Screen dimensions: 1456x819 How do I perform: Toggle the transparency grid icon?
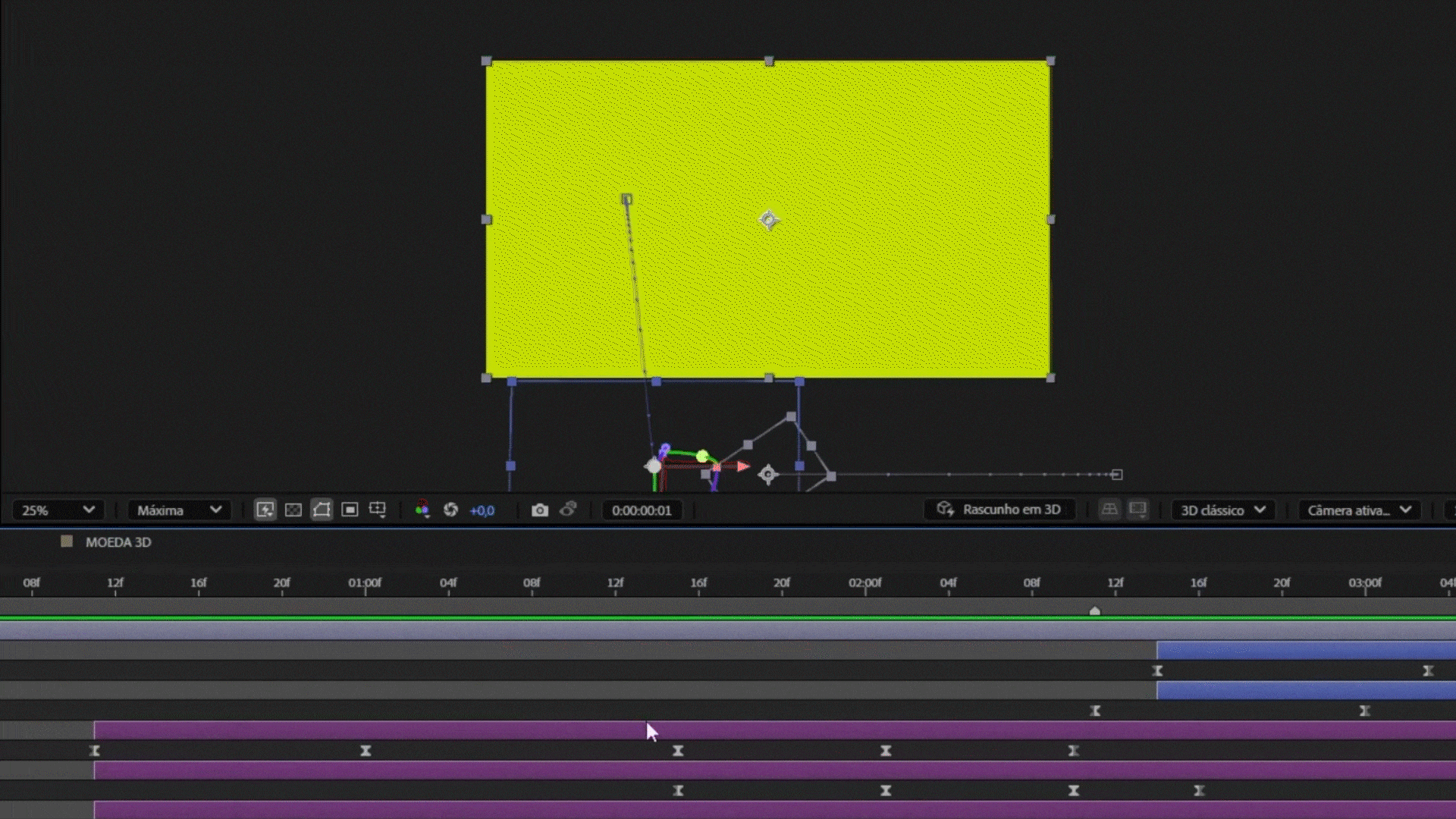pos(293,510)
